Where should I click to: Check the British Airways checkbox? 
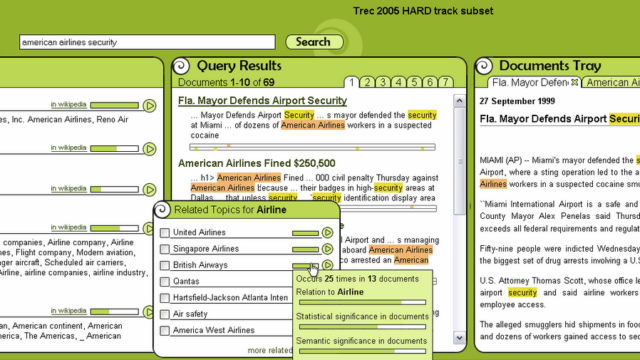click(164, 265)
